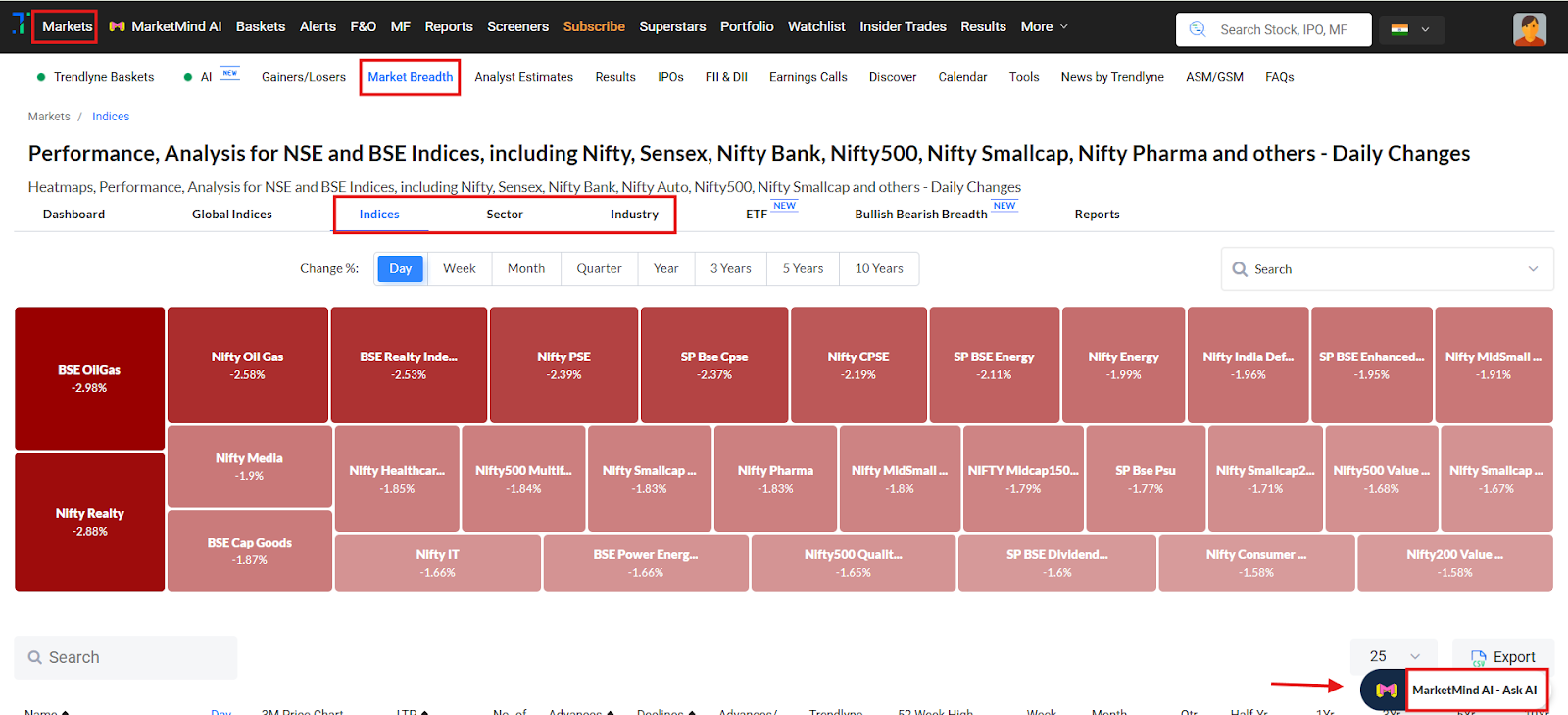1568x715 pixels.
Task: Select the Week change period option
Action: [459, 268]
